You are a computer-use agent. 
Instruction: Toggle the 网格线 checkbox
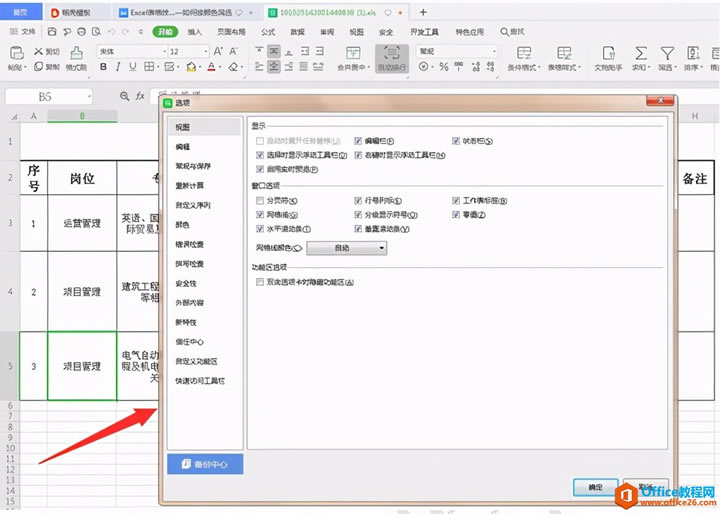pyautogui.click(x=260, y=215)
